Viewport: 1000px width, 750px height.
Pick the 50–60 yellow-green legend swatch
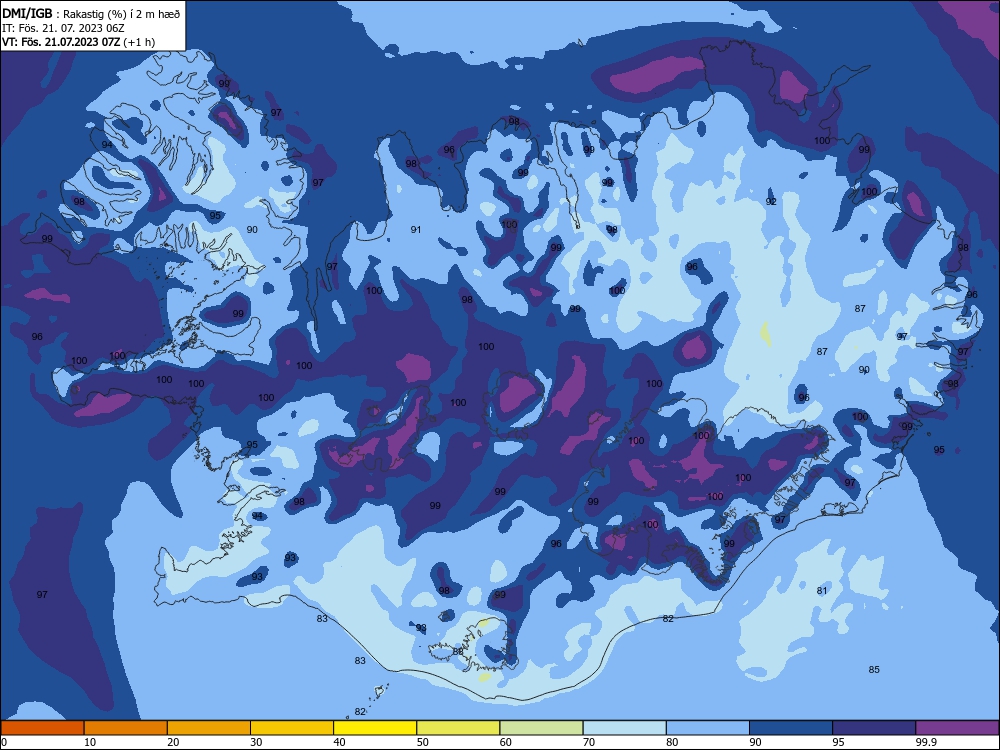point(459,728)
